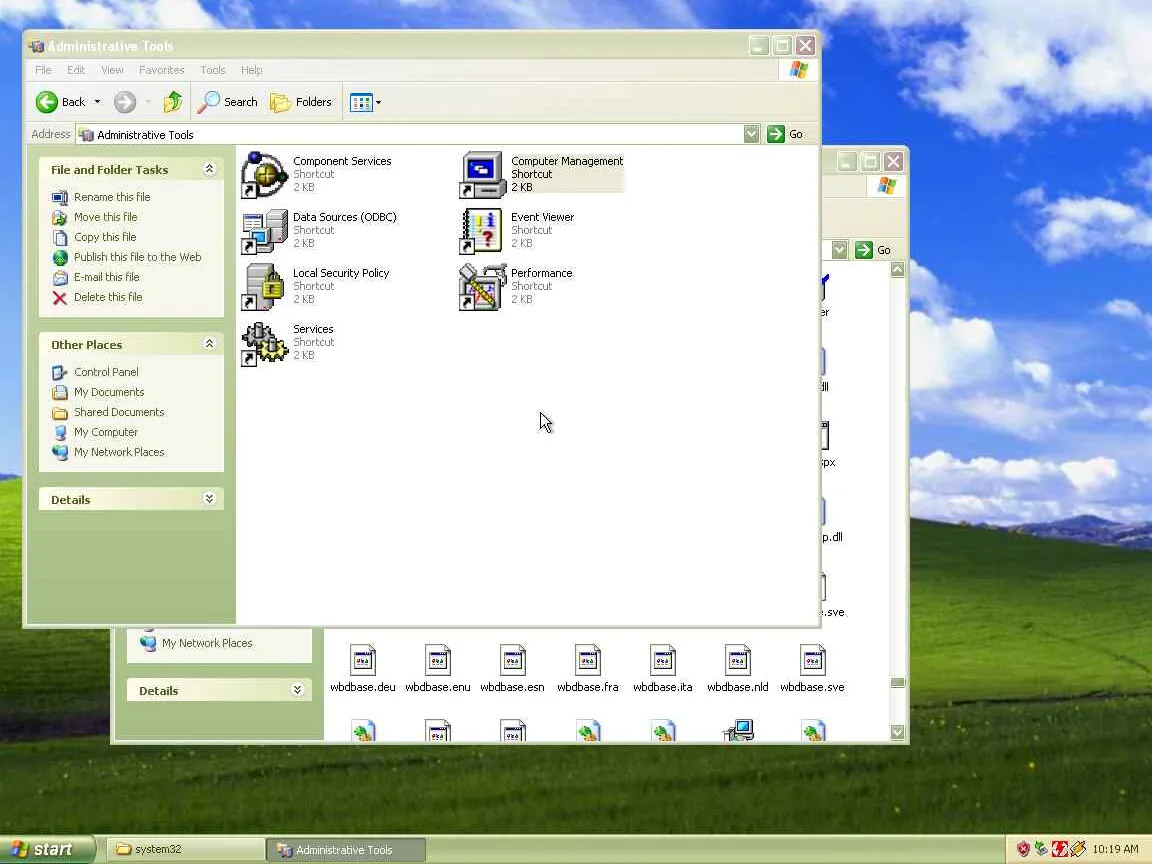This screenshot has height=864, width=1152.
Task: Click the Up folder toolbar icon
Action: tap(173, 102)
